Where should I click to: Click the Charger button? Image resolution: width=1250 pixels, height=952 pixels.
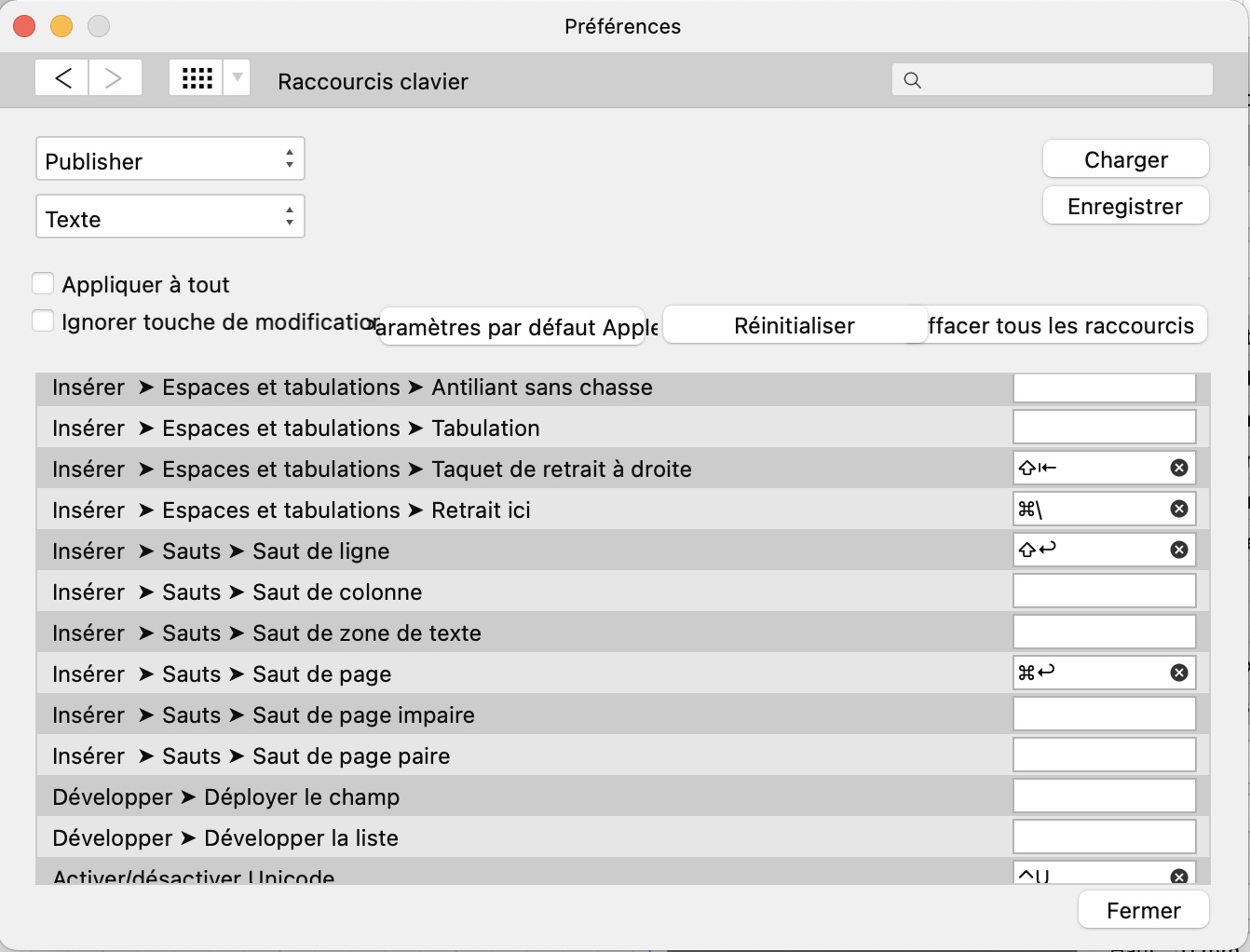pos(1126,159)
